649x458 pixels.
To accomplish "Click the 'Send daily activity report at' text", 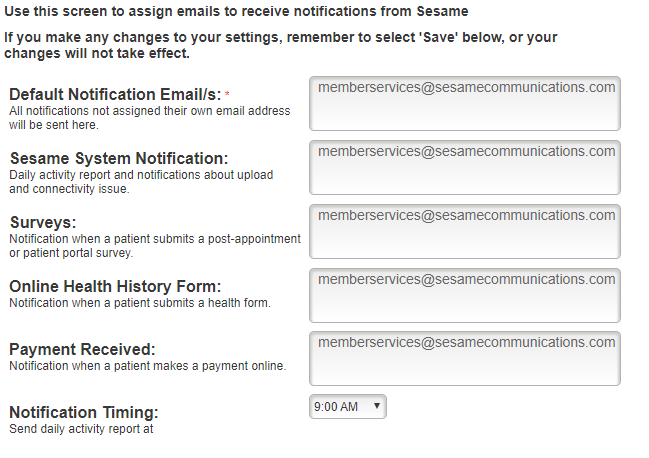I will [x=81, y=429].
